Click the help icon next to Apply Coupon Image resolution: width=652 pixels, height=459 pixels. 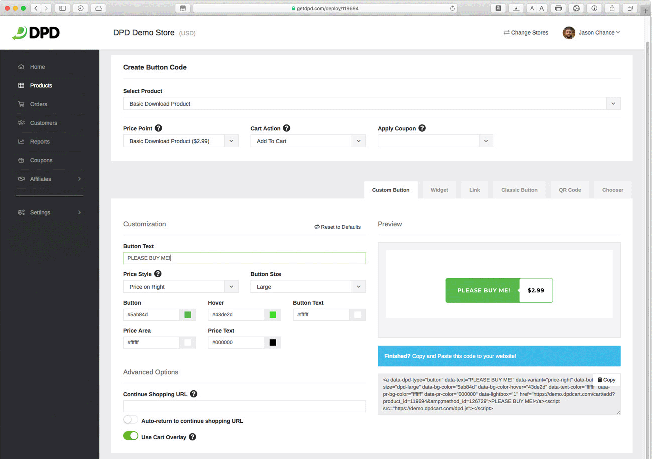[423, 129]
